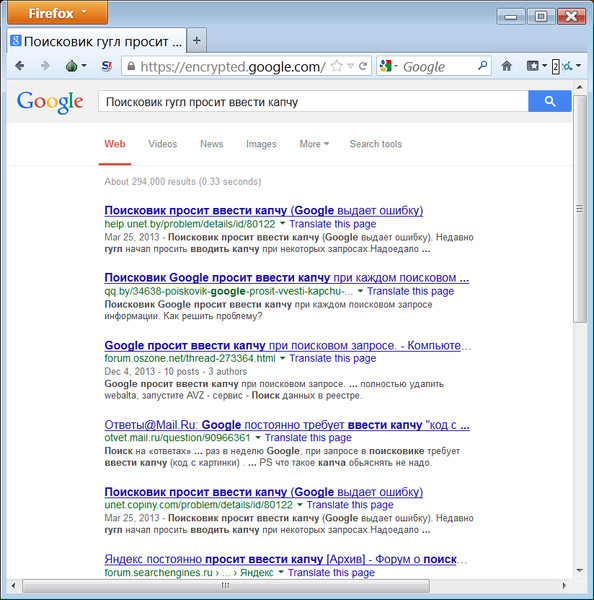Go forward with the forward arrow
The image size is (594, 600).
45,66
